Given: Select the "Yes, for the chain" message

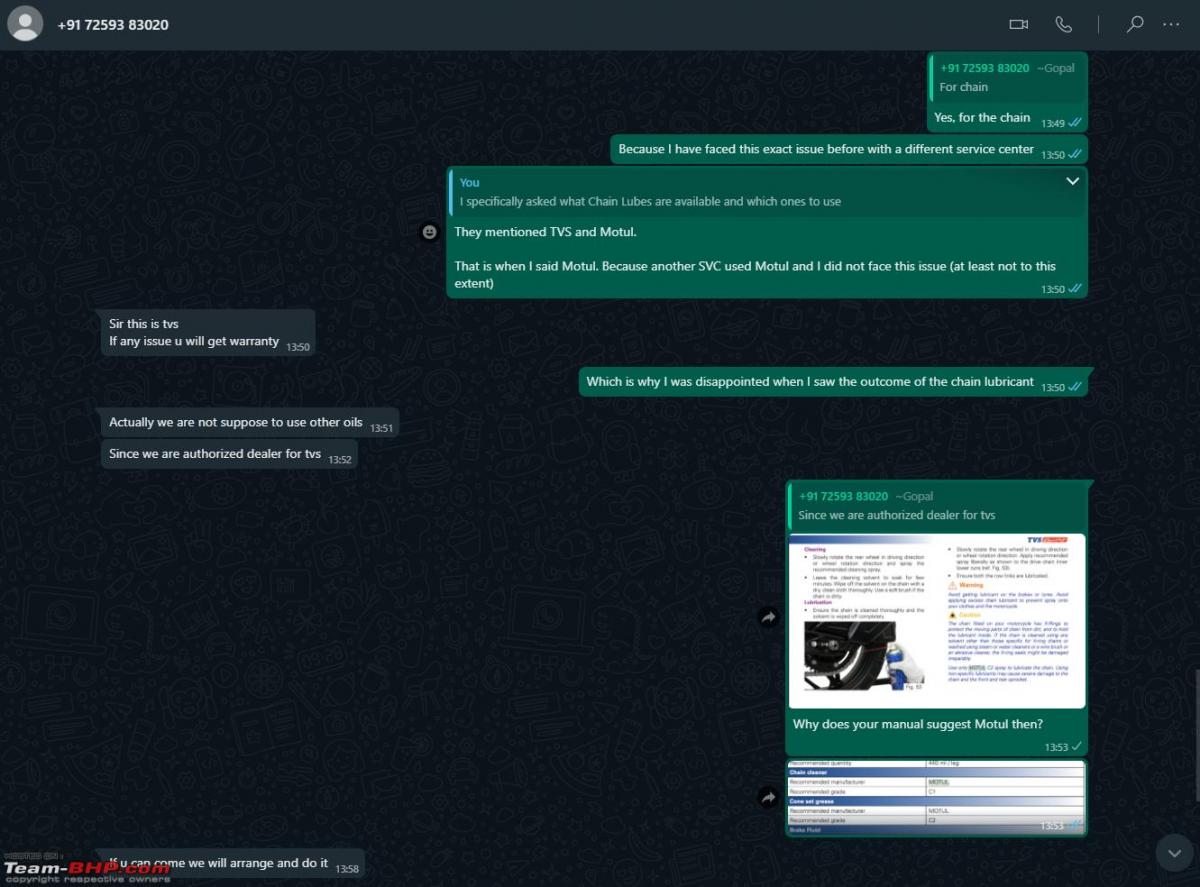Looking at the screenshot, I should (x=982, y=117).
